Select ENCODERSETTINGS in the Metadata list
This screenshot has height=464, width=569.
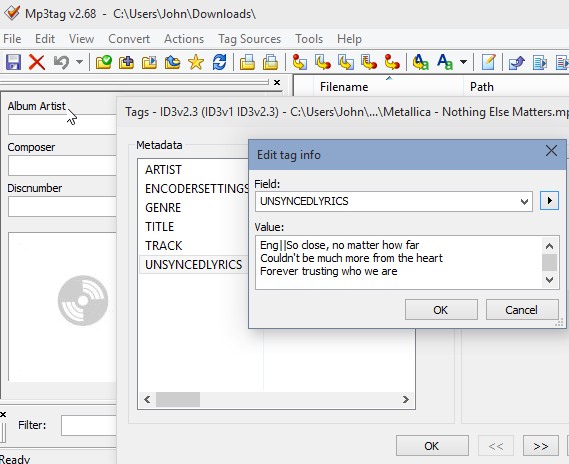(x=196, y=189)
